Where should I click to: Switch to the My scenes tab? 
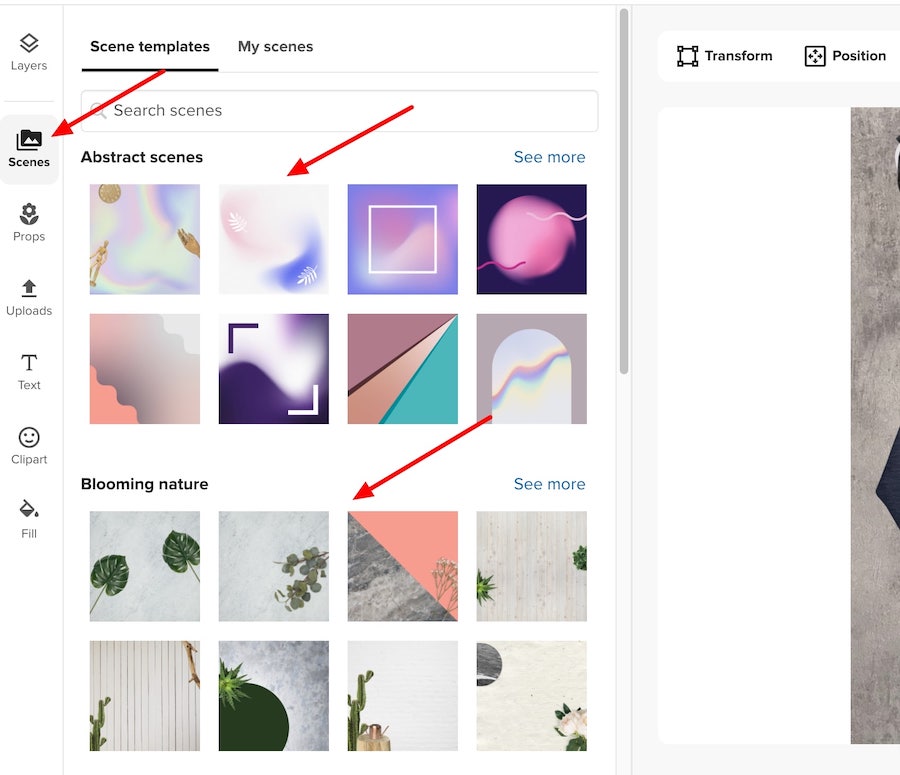tap(276, 46)
